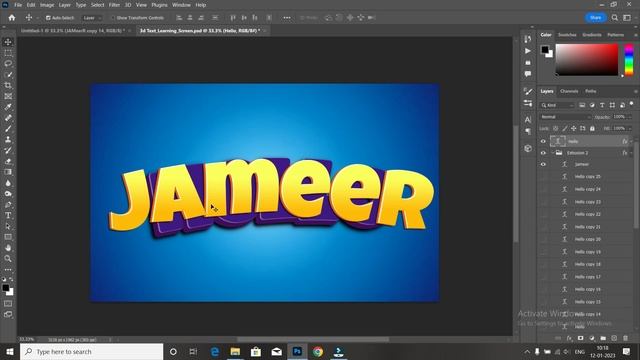640x360 pixels.
Task: Open the Paragraph panel icon
Action: 528,131
